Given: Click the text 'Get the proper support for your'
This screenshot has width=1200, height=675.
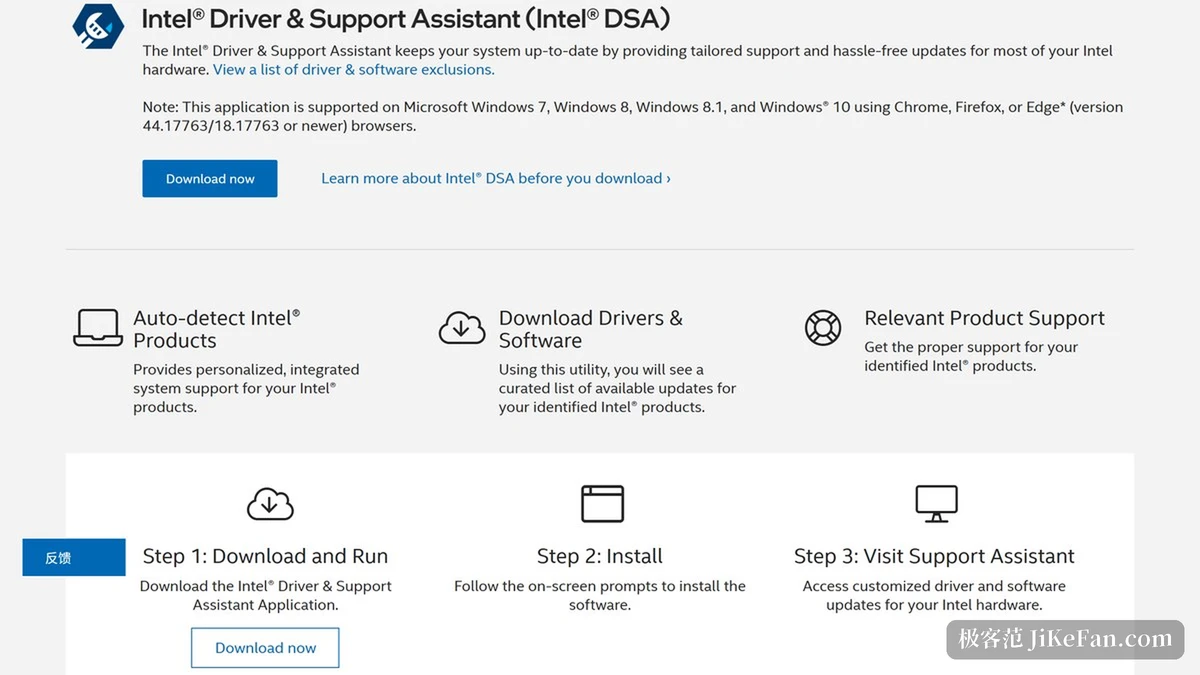Looking at the screenshot, I should coord(971,347).
